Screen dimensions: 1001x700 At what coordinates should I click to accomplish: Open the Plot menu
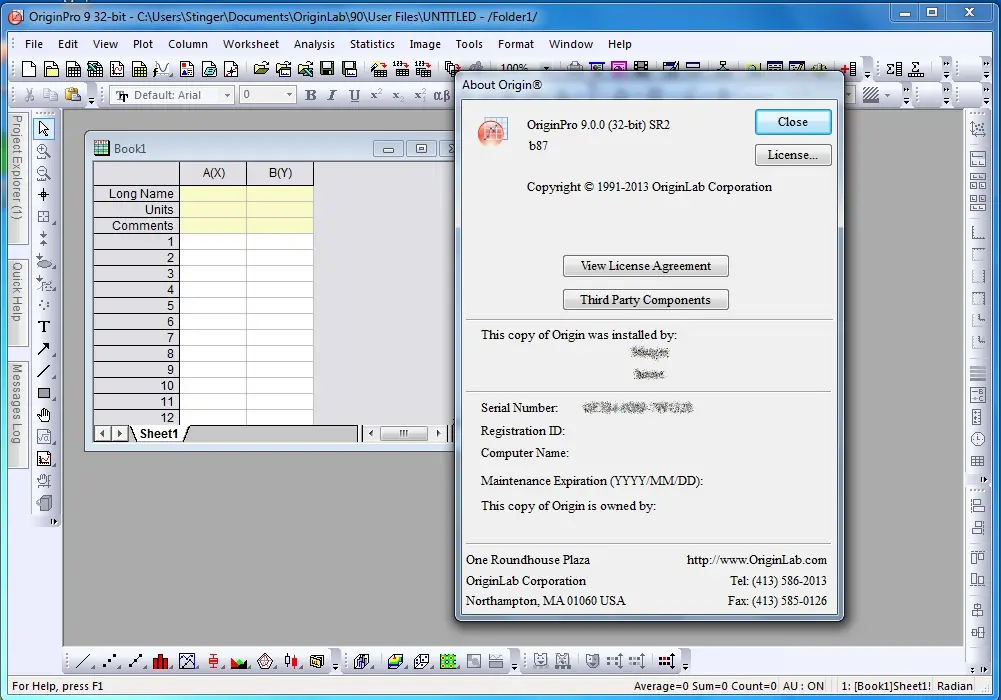tap(143, 44)
